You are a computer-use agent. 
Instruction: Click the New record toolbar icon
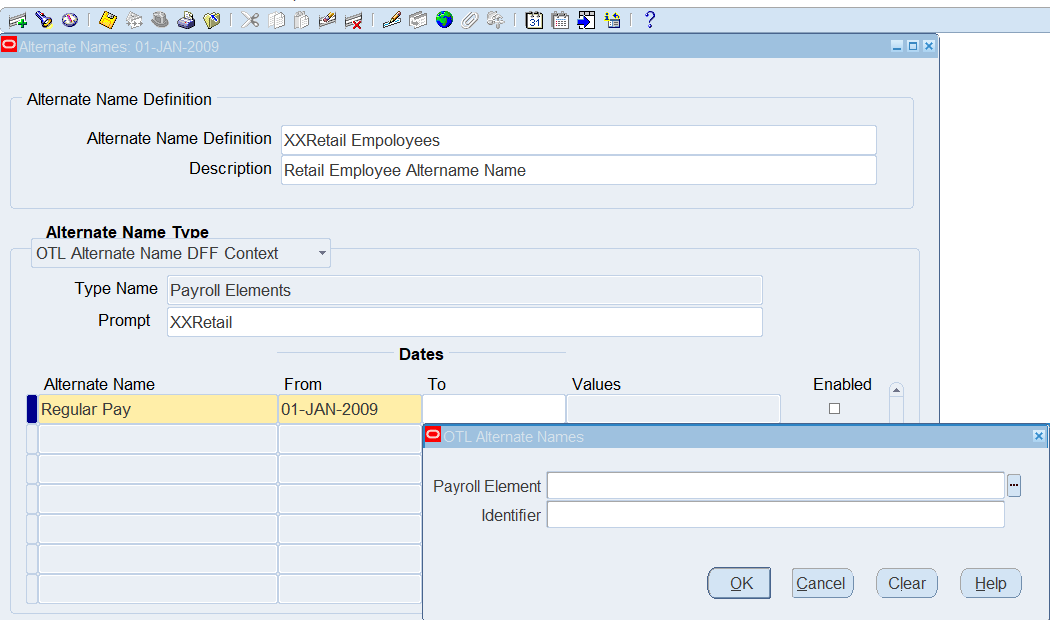(17, 20)
